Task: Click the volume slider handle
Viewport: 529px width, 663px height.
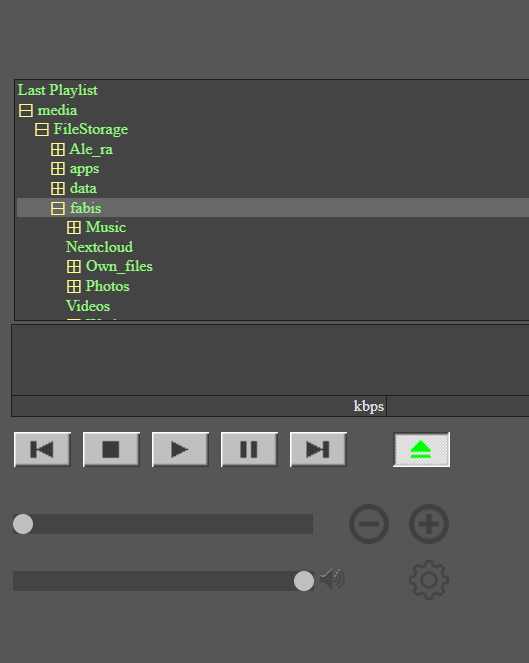Action: 304,581
